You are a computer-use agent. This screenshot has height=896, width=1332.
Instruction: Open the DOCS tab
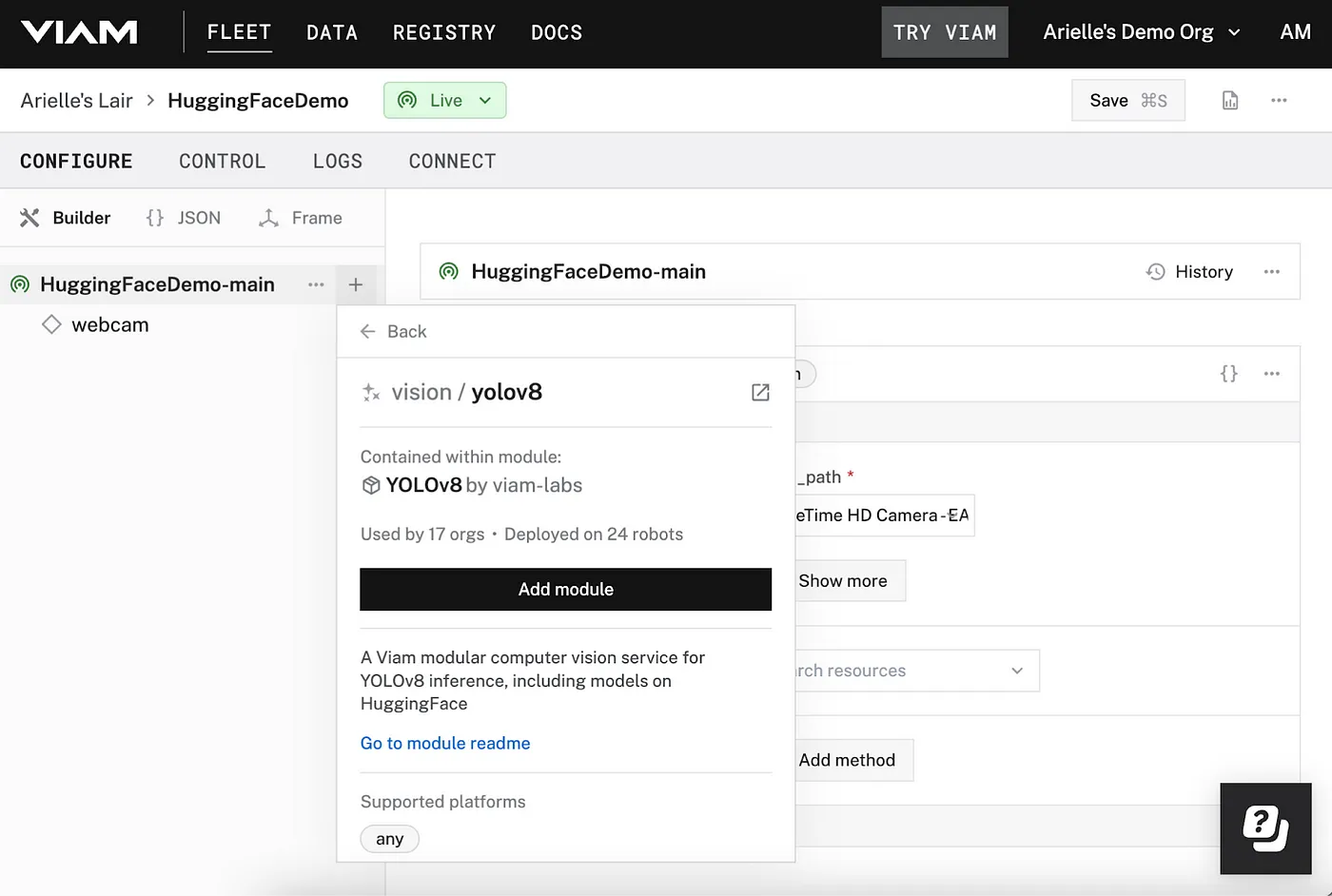pos(557,32)
